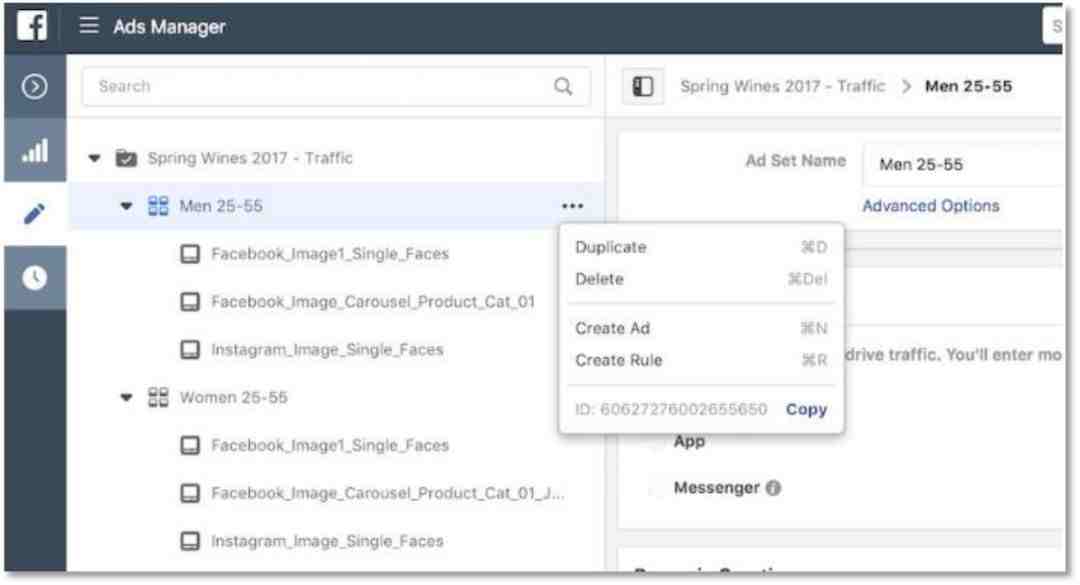This screenshot has height=585, width=1080.
Task: Click the Ad Set Name input field
Action: [964, 164]
